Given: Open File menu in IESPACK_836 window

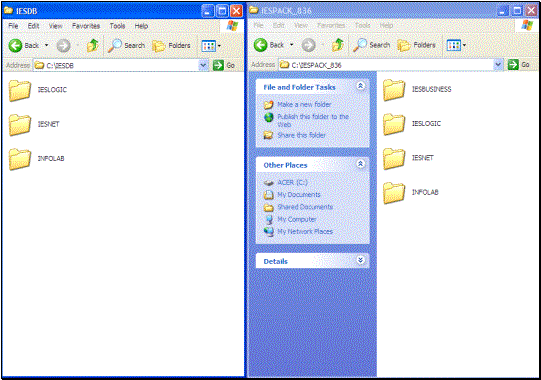Looking at the screenshot, I should [x=258, y=26].
